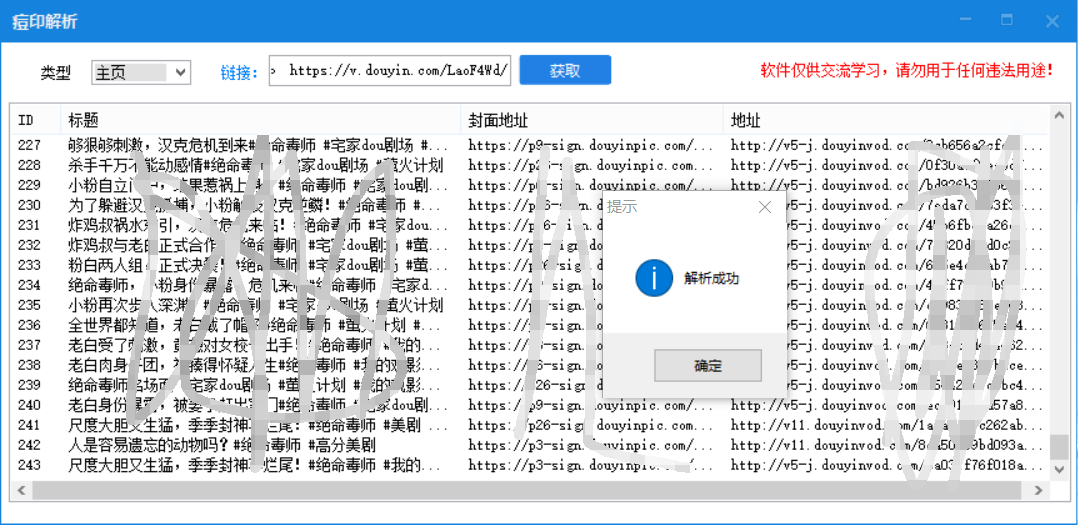Focus the 链接 URL input field

(390, 71)
